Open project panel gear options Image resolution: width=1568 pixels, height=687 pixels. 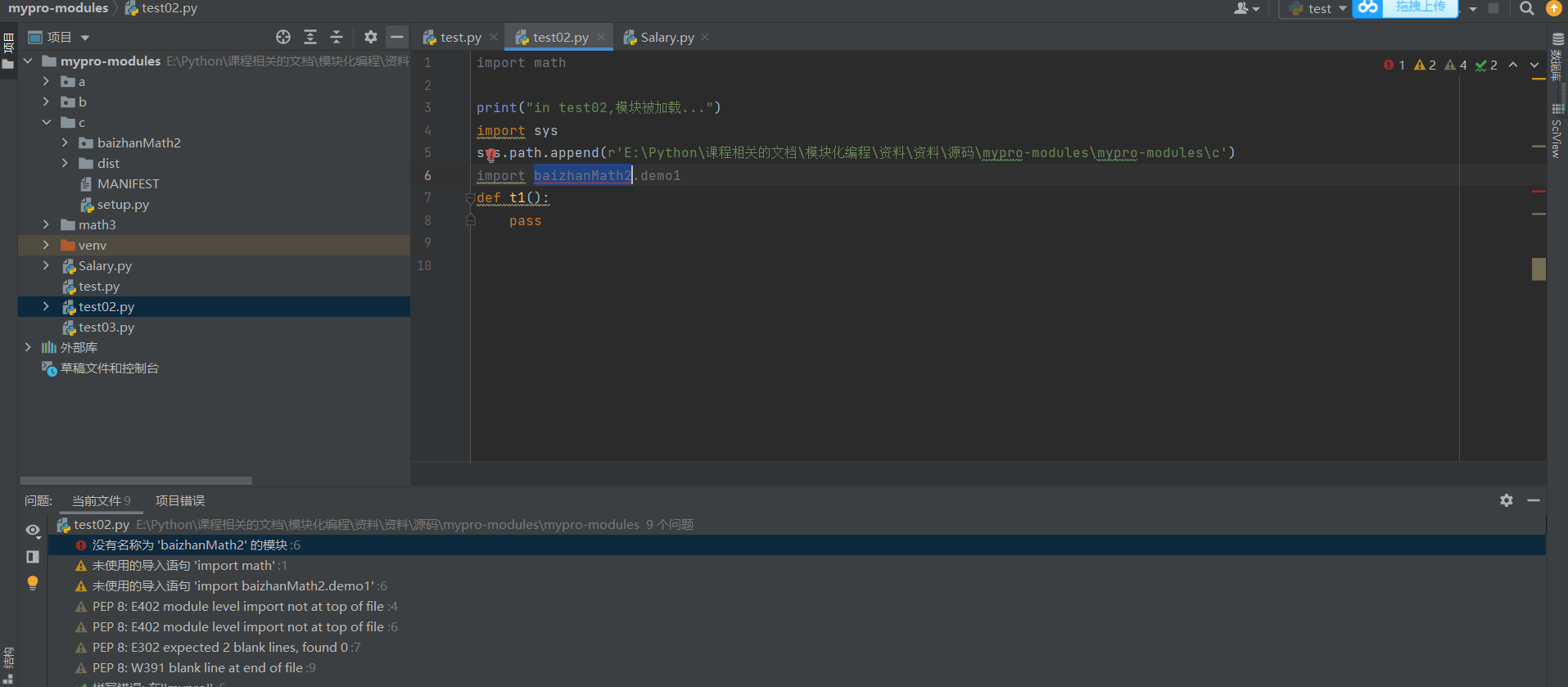[371, 37]
